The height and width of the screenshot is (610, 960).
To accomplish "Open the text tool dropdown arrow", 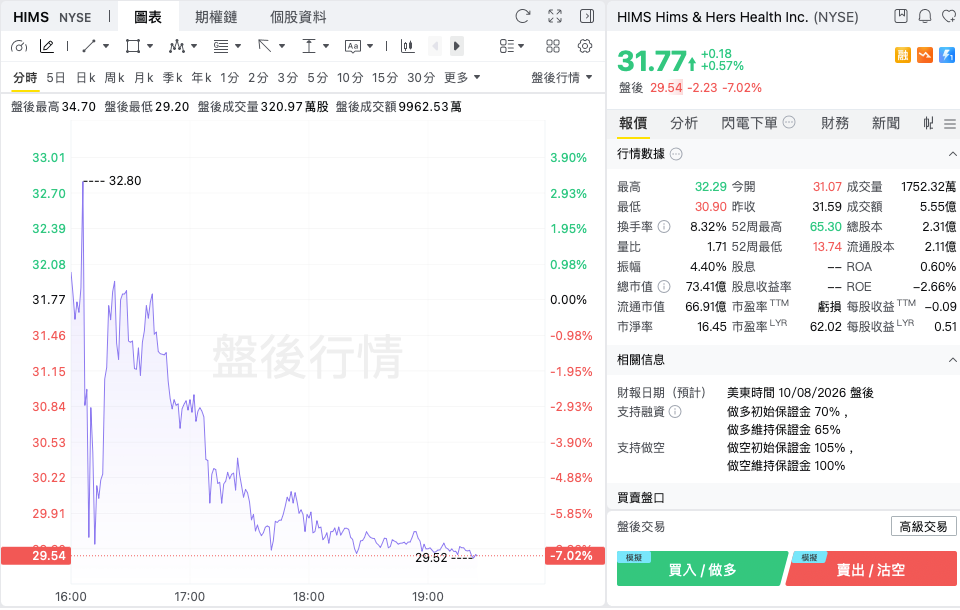I will (370, 46).
